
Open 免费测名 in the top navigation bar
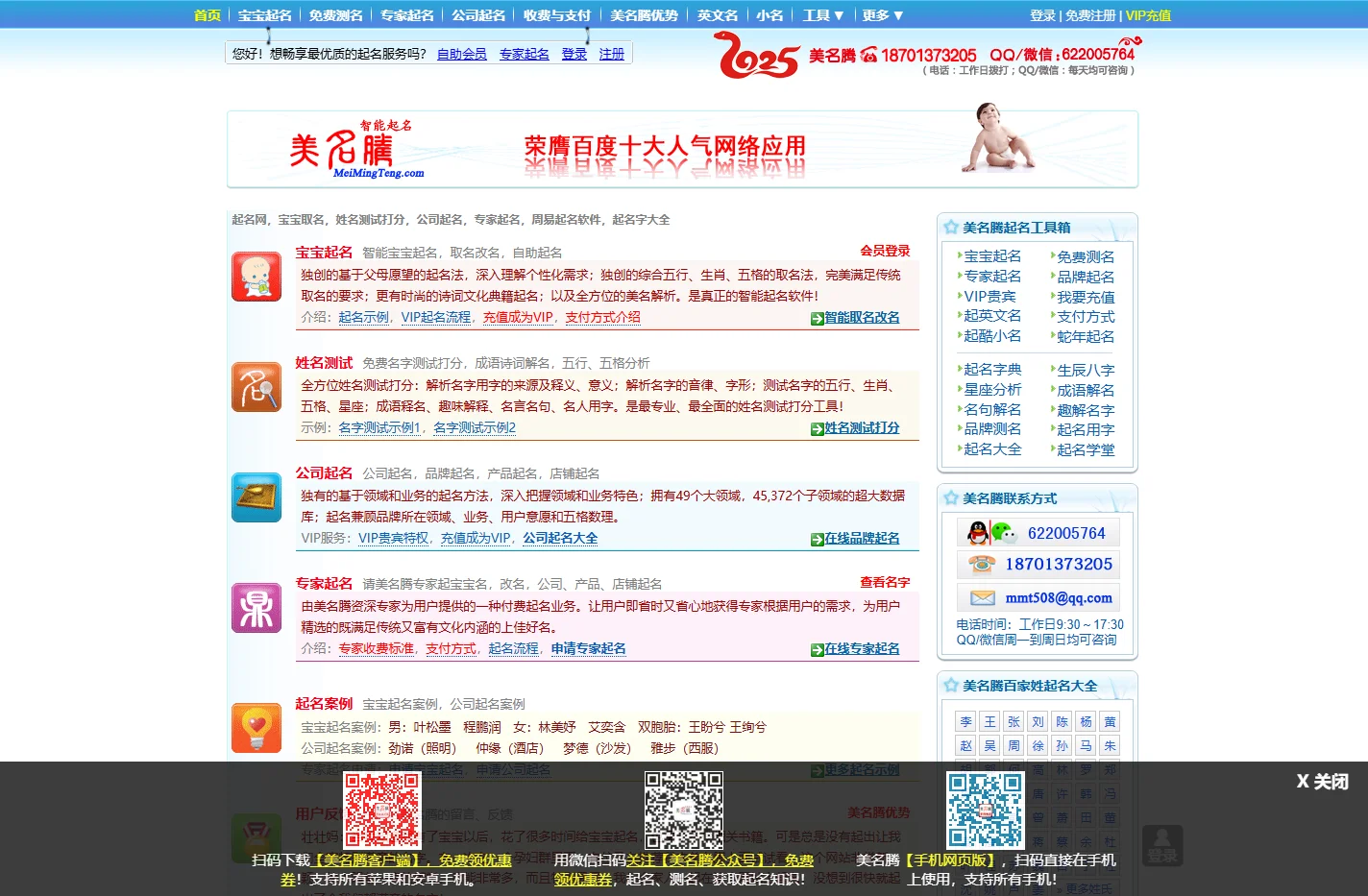coord(336,15)
